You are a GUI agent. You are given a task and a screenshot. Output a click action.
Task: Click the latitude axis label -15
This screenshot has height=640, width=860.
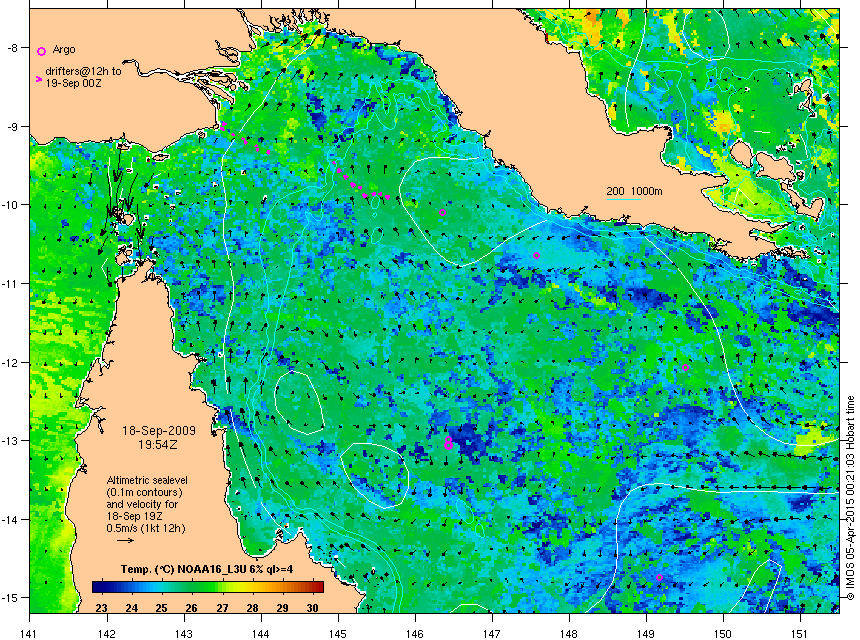[10, 597]
